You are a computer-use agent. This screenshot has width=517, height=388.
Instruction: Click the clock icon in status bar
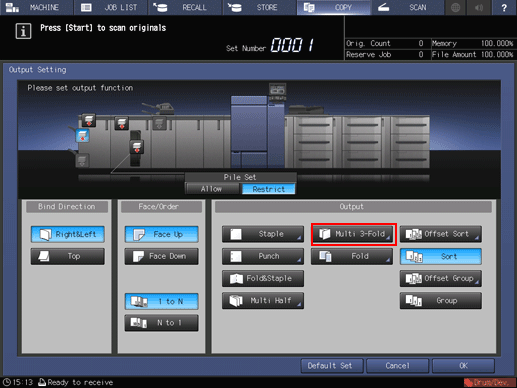[x=7, y=382]
